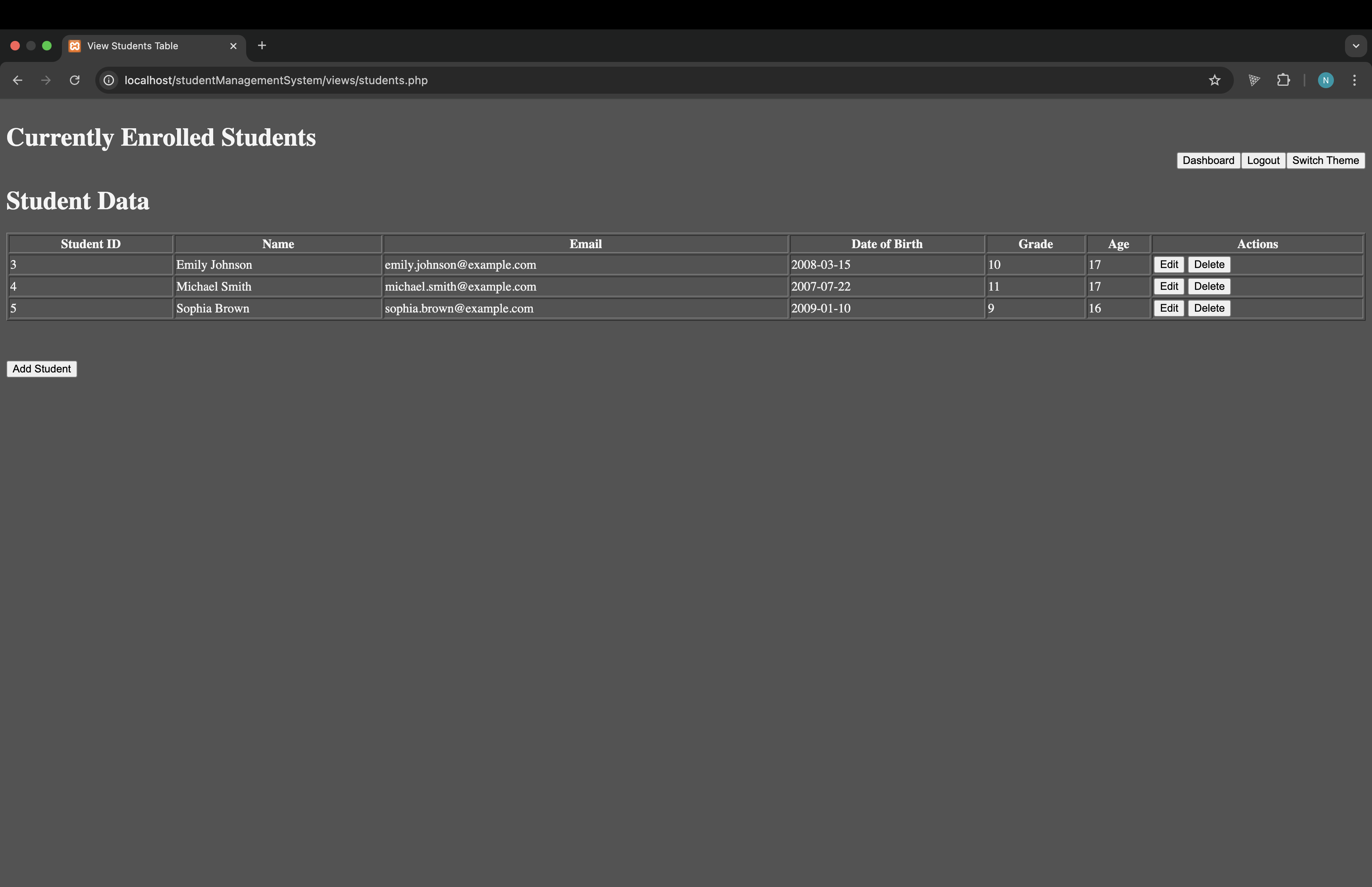The height and width of the screenshot is (887, 1372).
Task: Bookmark this page with star icon
Action: (x=1214, y=80)
